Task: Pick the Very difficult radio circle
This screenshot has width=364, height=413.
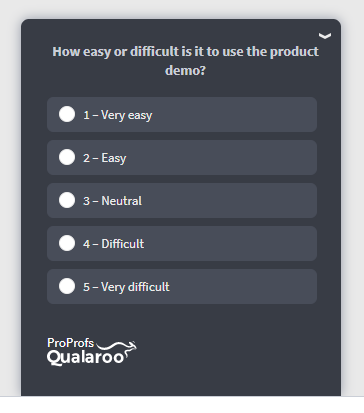Action: [x=67, y=286]
